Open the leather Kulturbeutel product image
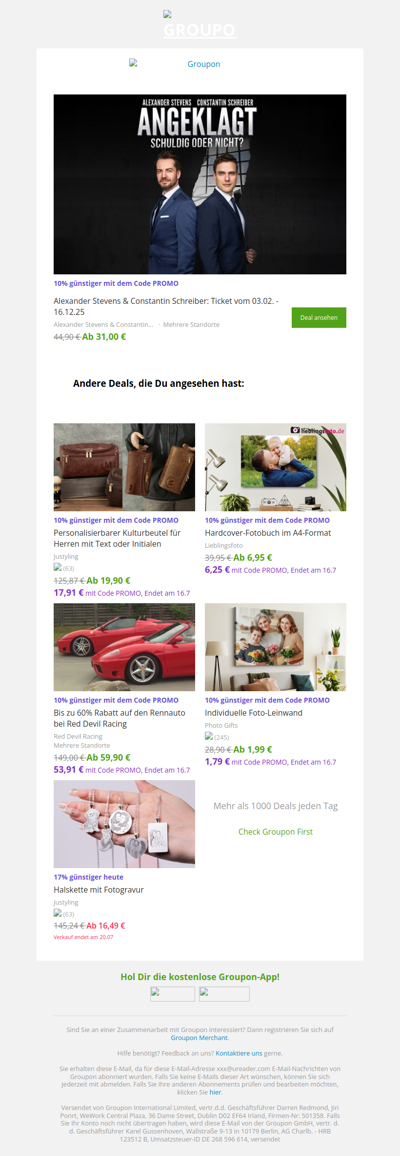Image resolution: width=400 pixels, height=1156 pixels. (x=124, y=467)
